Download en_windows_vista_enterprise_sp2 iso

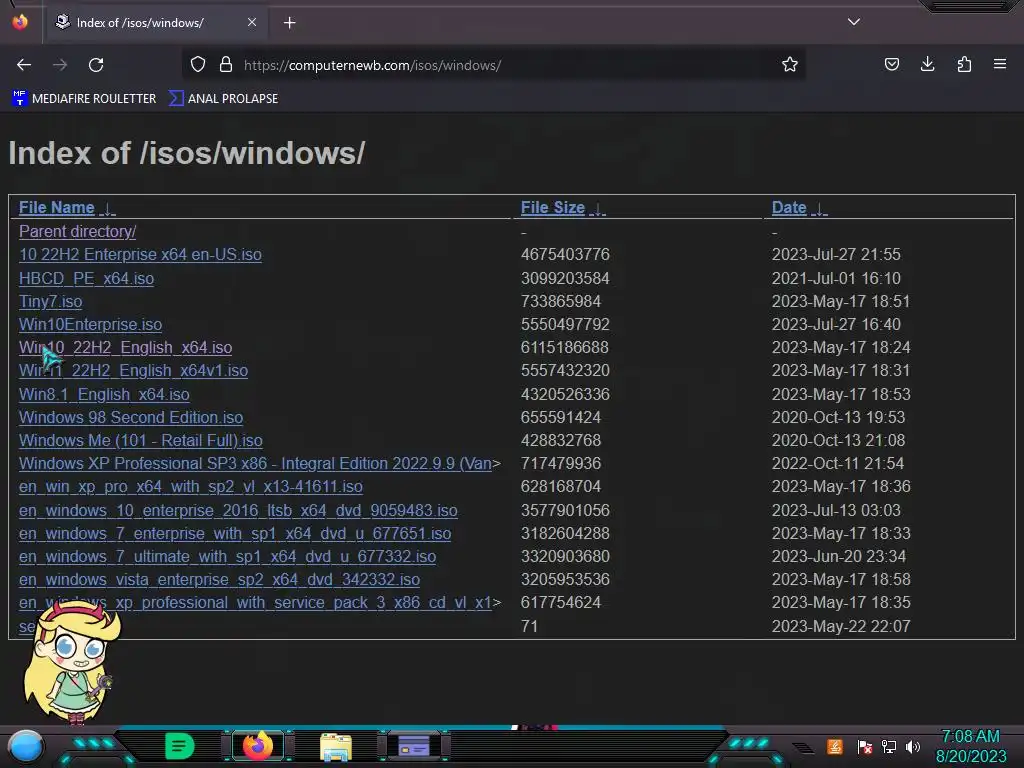pyautogui.click(x=219, y=579)
